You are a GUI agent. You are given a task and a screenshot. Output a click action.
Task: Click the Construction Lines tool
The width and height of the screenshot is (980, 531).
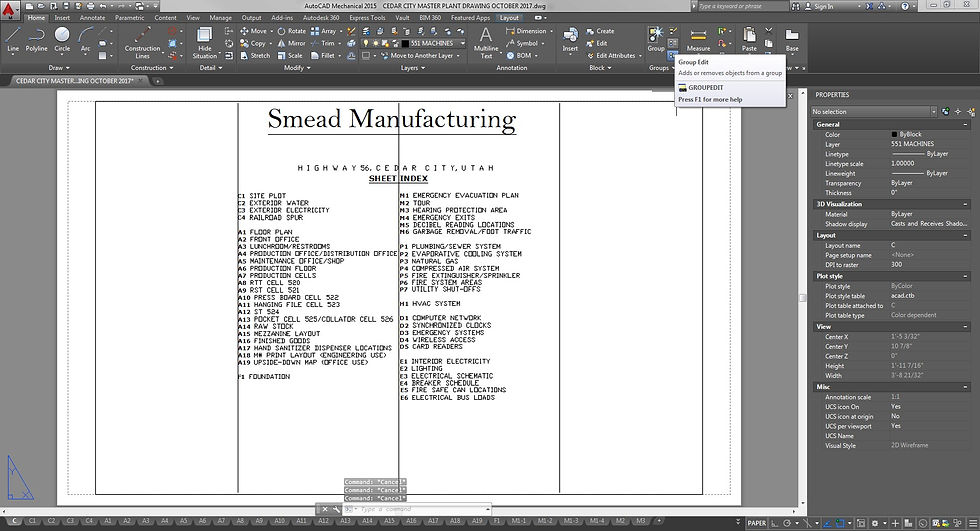coord(142,42)
